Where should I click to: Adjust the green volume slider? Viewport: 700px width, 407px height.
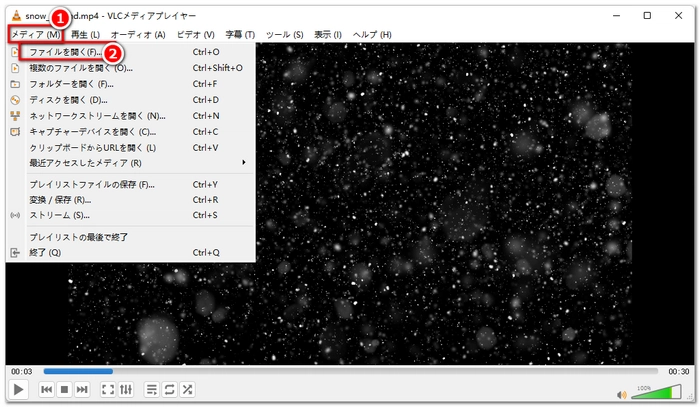(638, 391)
